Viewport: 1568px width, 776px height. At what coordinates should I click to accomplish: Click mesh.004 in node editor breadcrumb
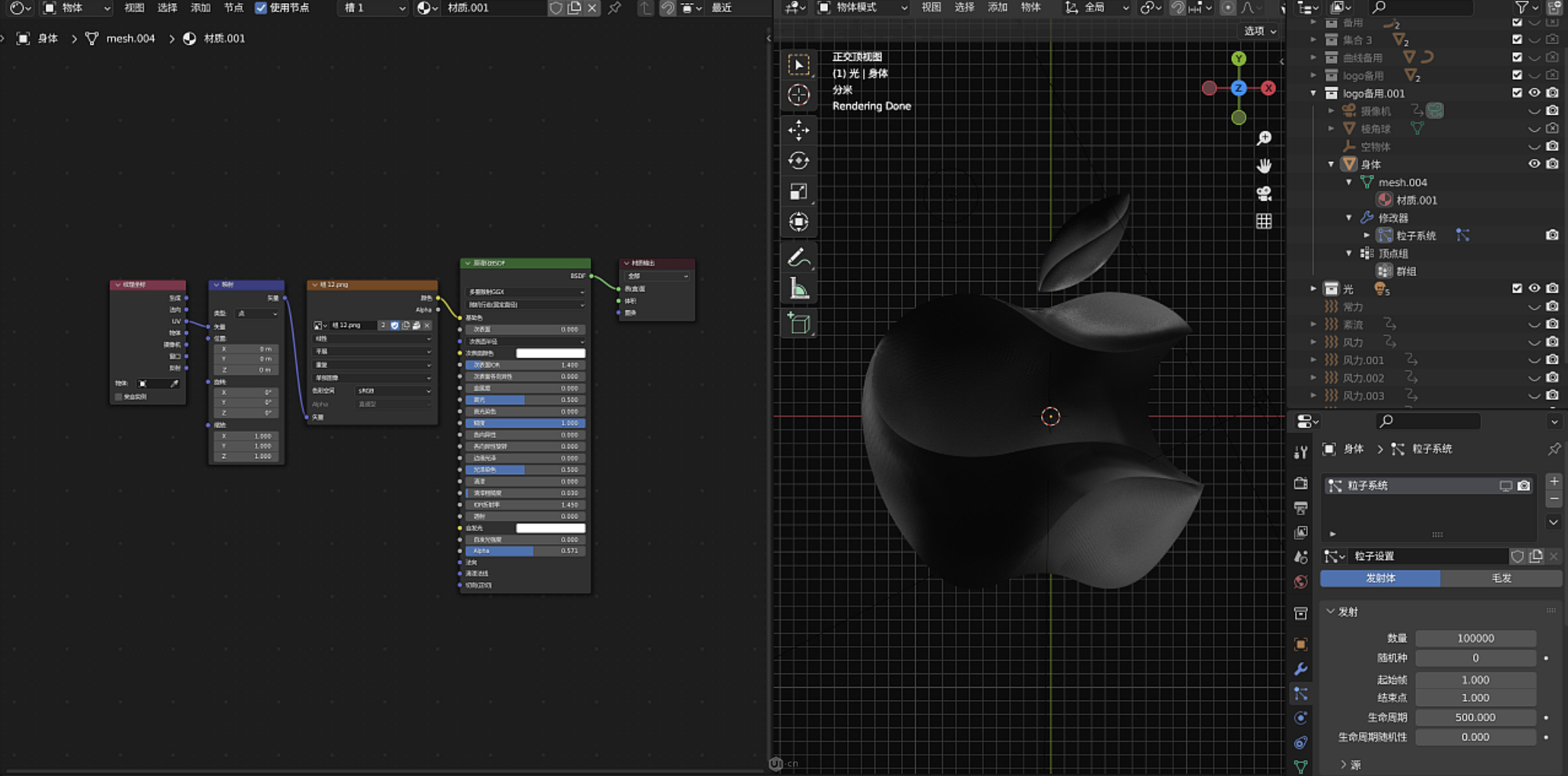coord(130,38)
